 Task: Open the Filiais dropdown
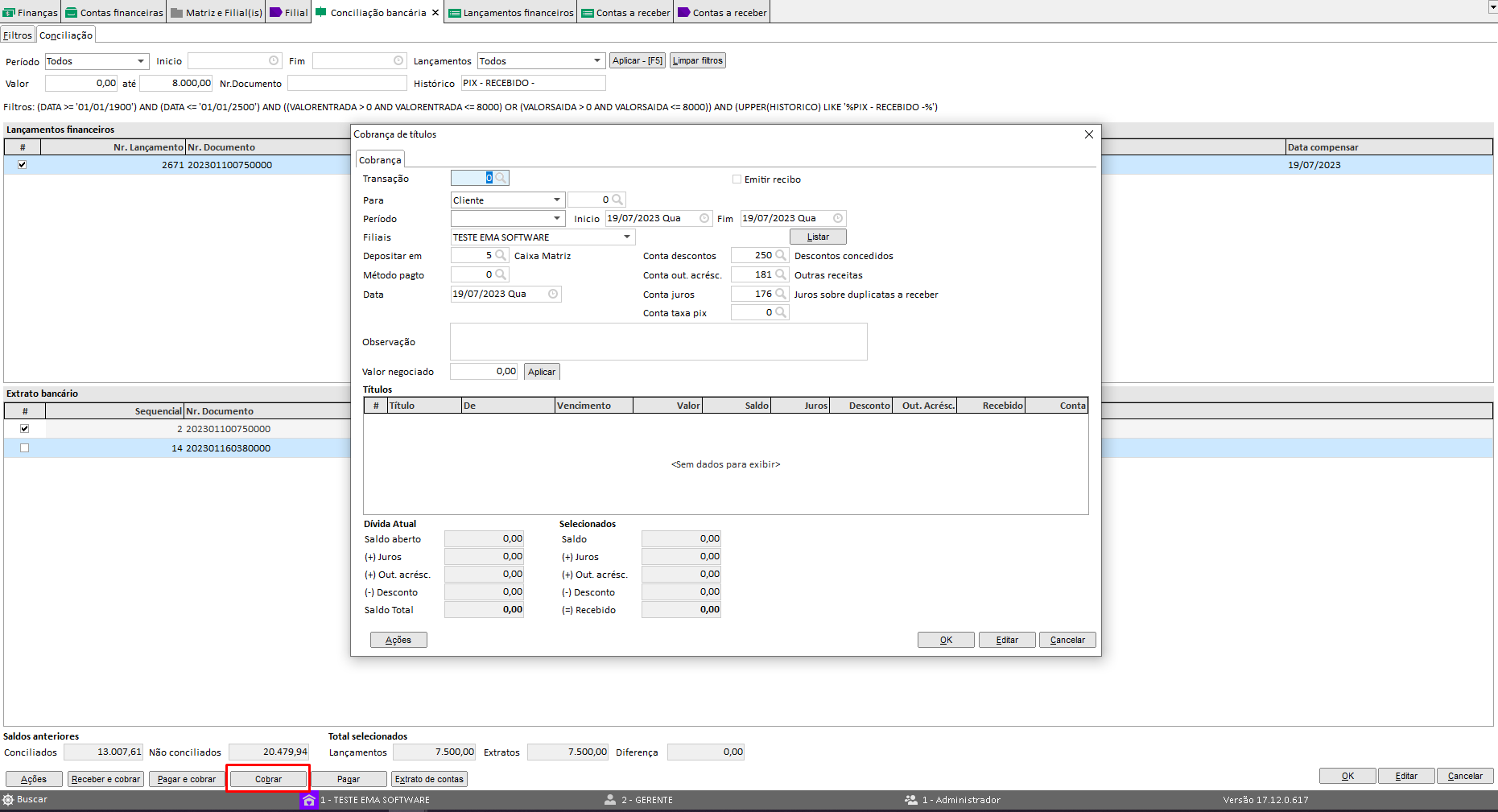pos(627,237)
